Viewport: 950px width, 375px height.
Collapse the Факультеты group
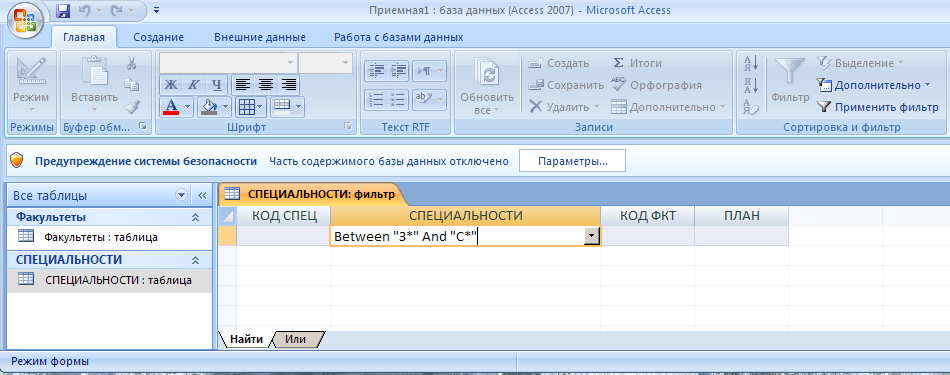coord(195,217)
